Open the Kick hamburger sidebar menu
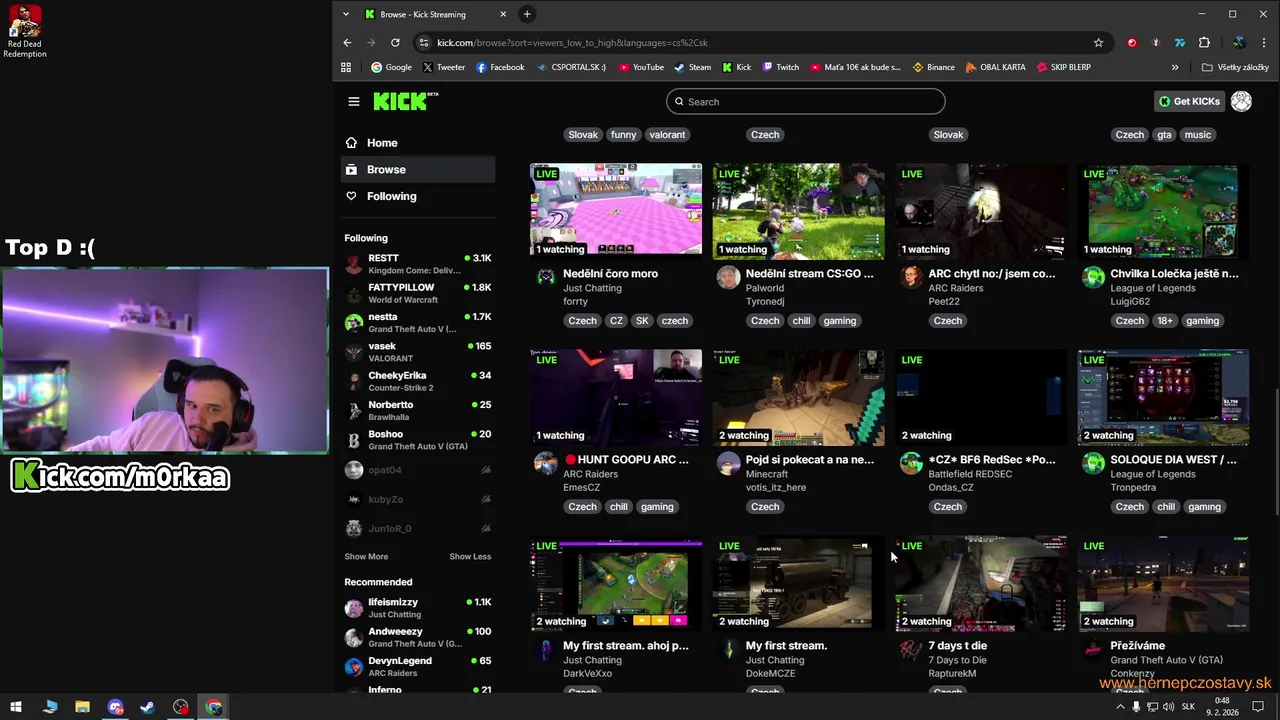This screenshot has height=720, width=1280. [353, 101]
